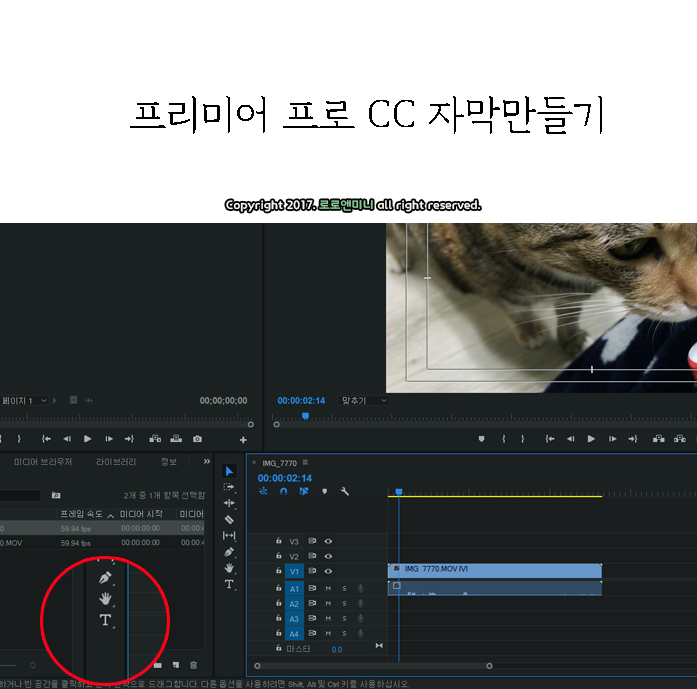Click 미디어 시작 column header

coord(141,514)
